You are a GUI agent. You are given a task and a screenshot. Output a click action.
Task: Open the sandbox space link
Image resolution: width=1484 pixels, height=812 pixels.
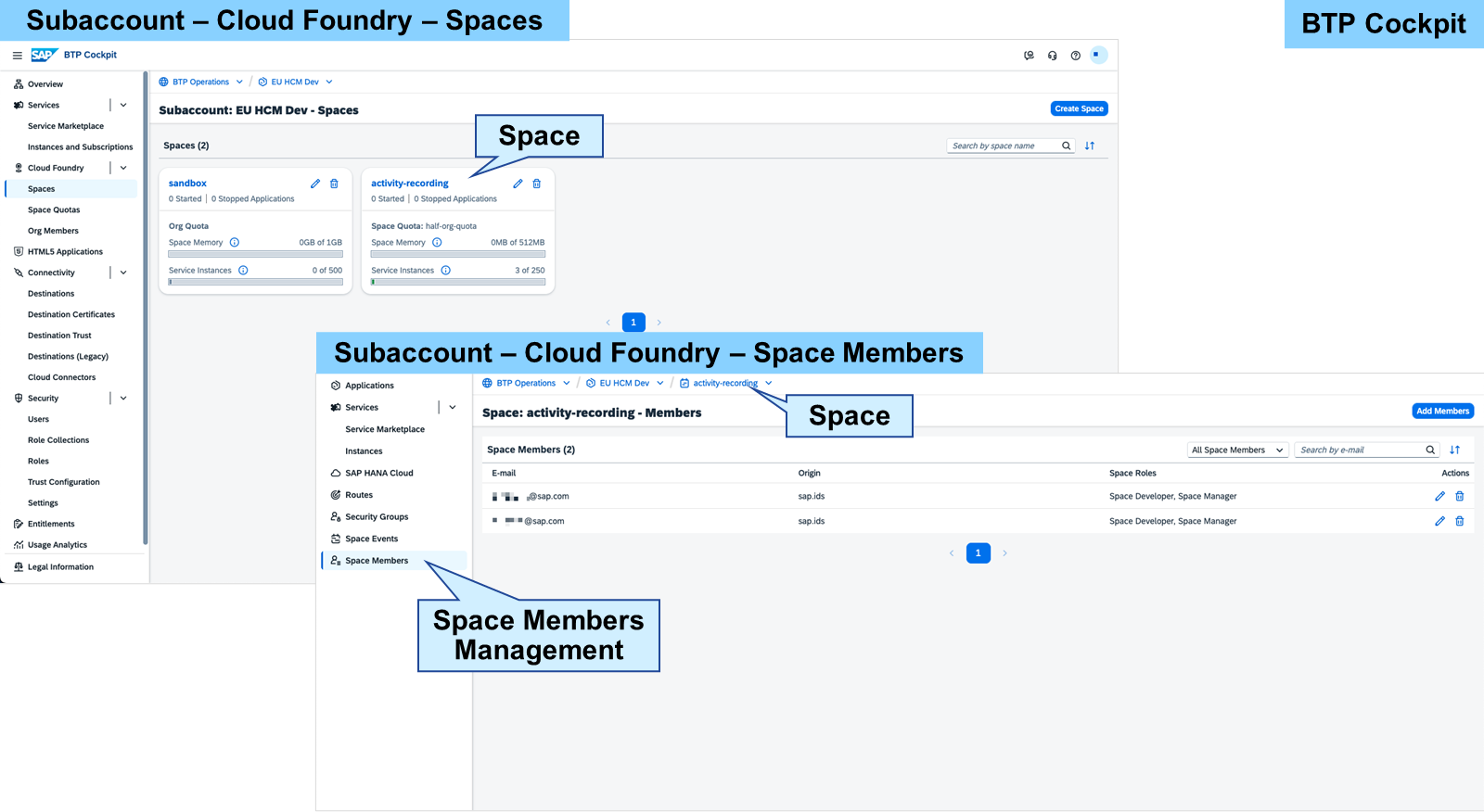[187, 184]
